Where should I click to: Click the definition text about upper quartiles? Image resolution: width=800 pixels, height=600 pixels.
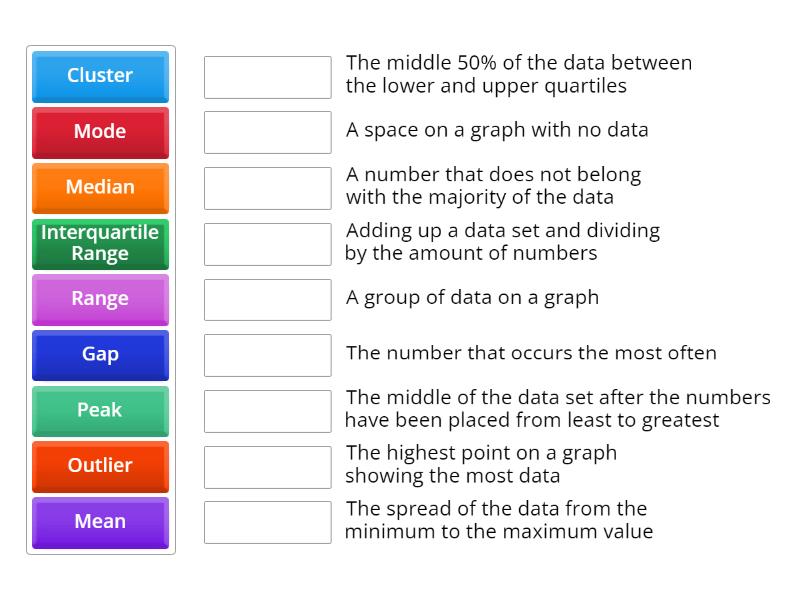coord(518,74)
